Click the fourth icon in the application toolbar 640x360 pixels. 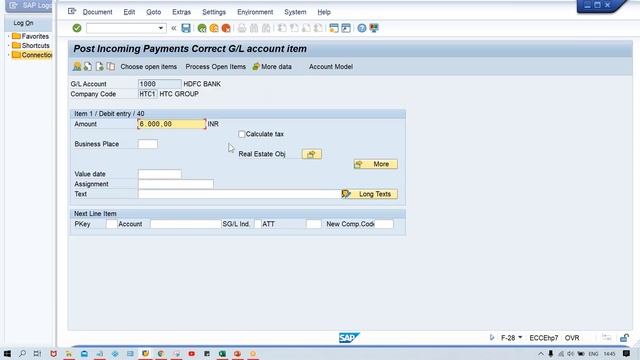[x=111, y=67]
